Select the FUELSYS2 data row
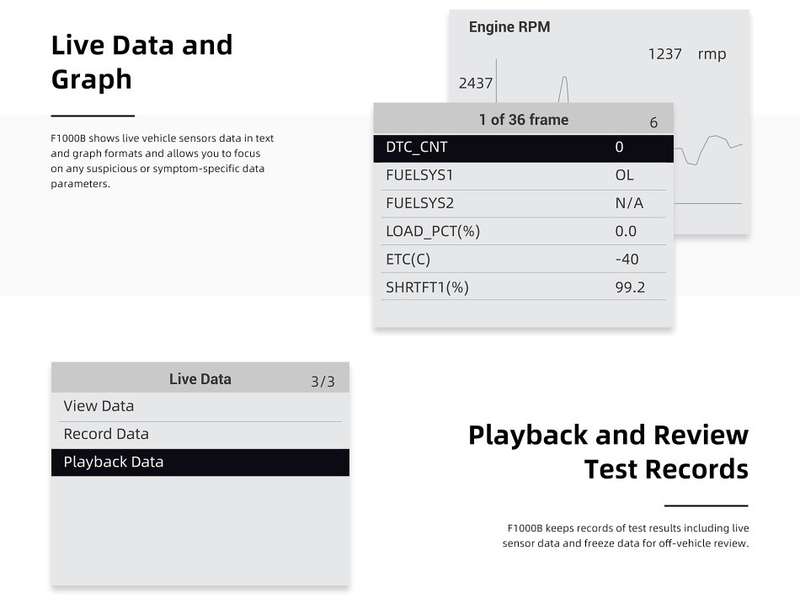 coord(523,204)
